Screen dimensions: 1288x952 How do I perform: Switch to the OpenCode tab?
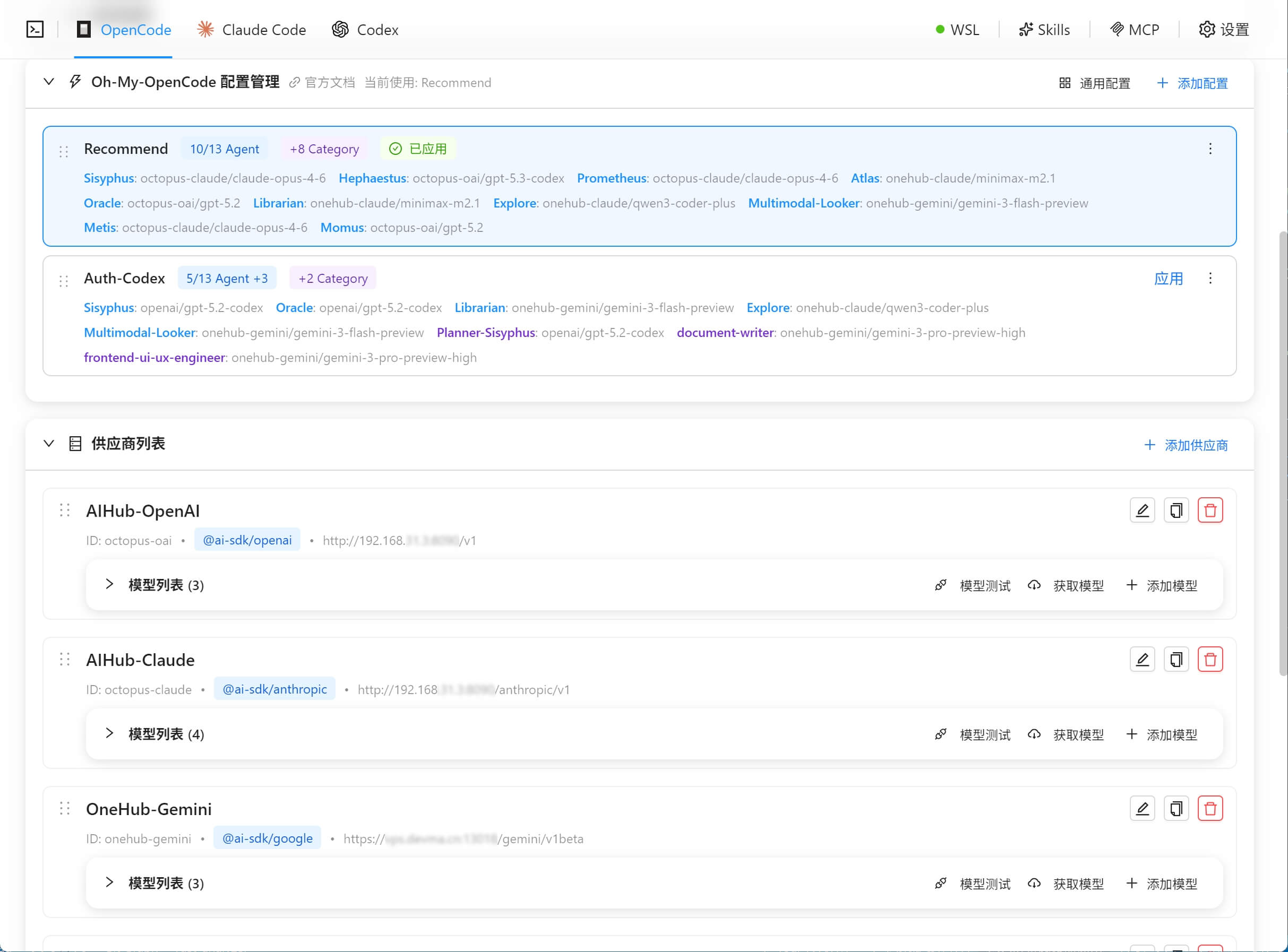123,29
